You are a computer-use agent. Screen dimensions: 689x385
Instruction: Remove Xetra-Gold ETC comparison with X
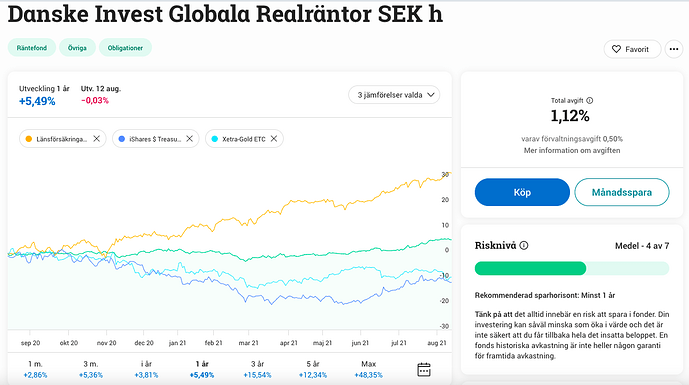pyautogui.click(x=274, y=139)
